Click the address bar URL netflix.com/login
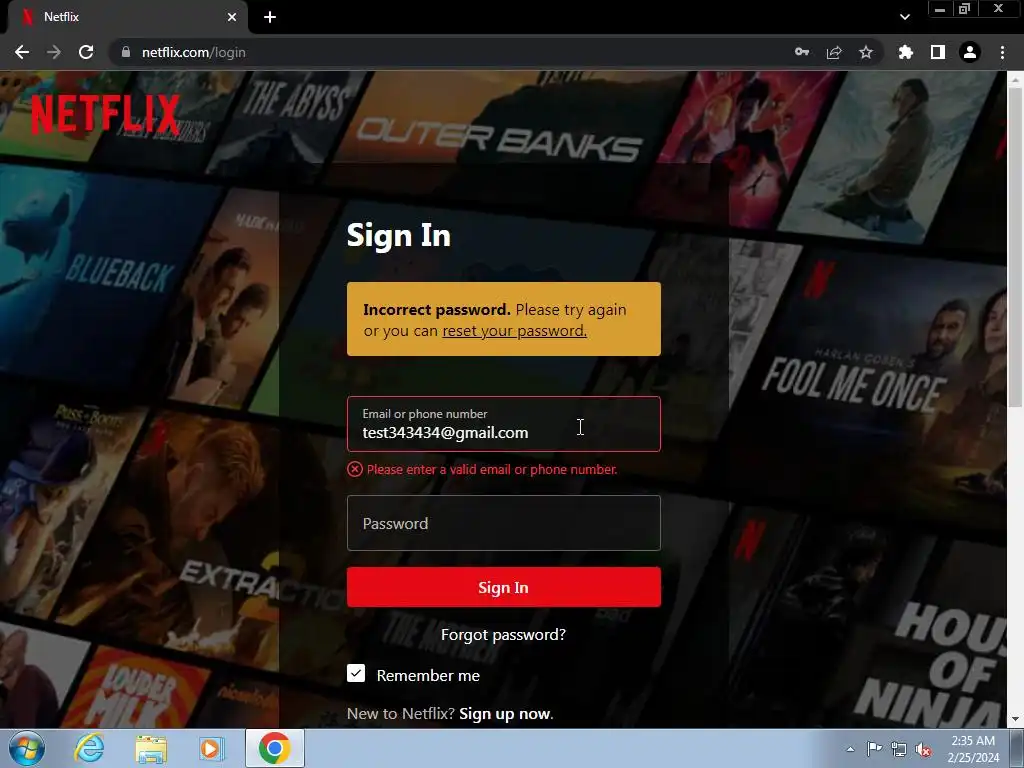The image size is (1024, 768). [x=194, y=52]
